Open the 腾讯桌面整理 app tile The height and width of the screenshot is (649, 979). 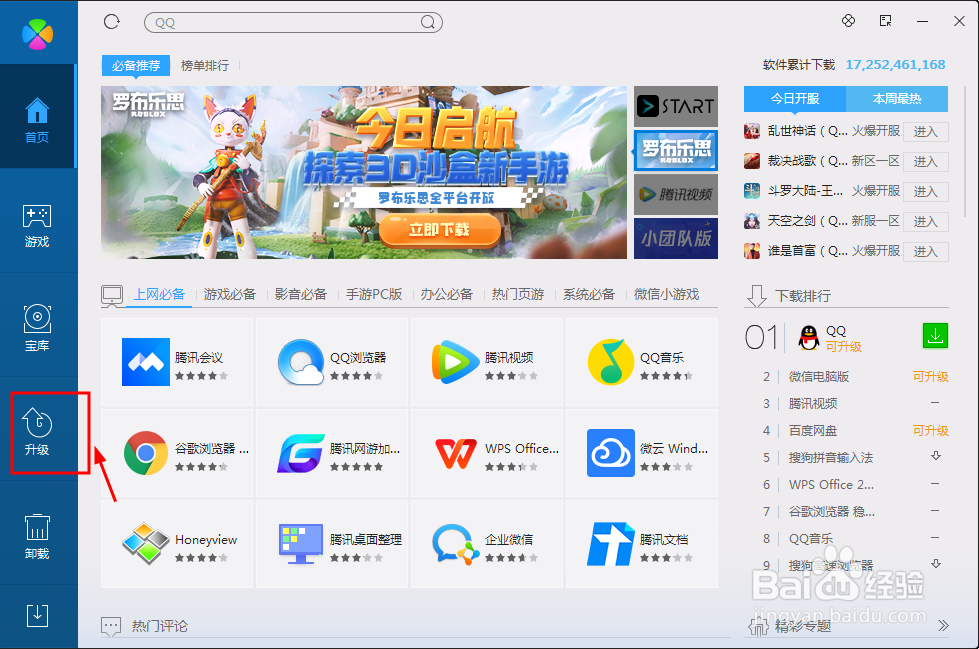332,544
